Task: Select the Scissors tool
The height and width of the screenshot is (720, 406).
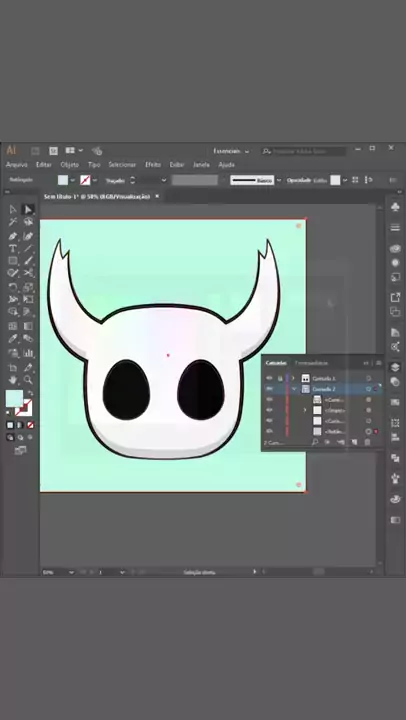Action: coord(28,273)
